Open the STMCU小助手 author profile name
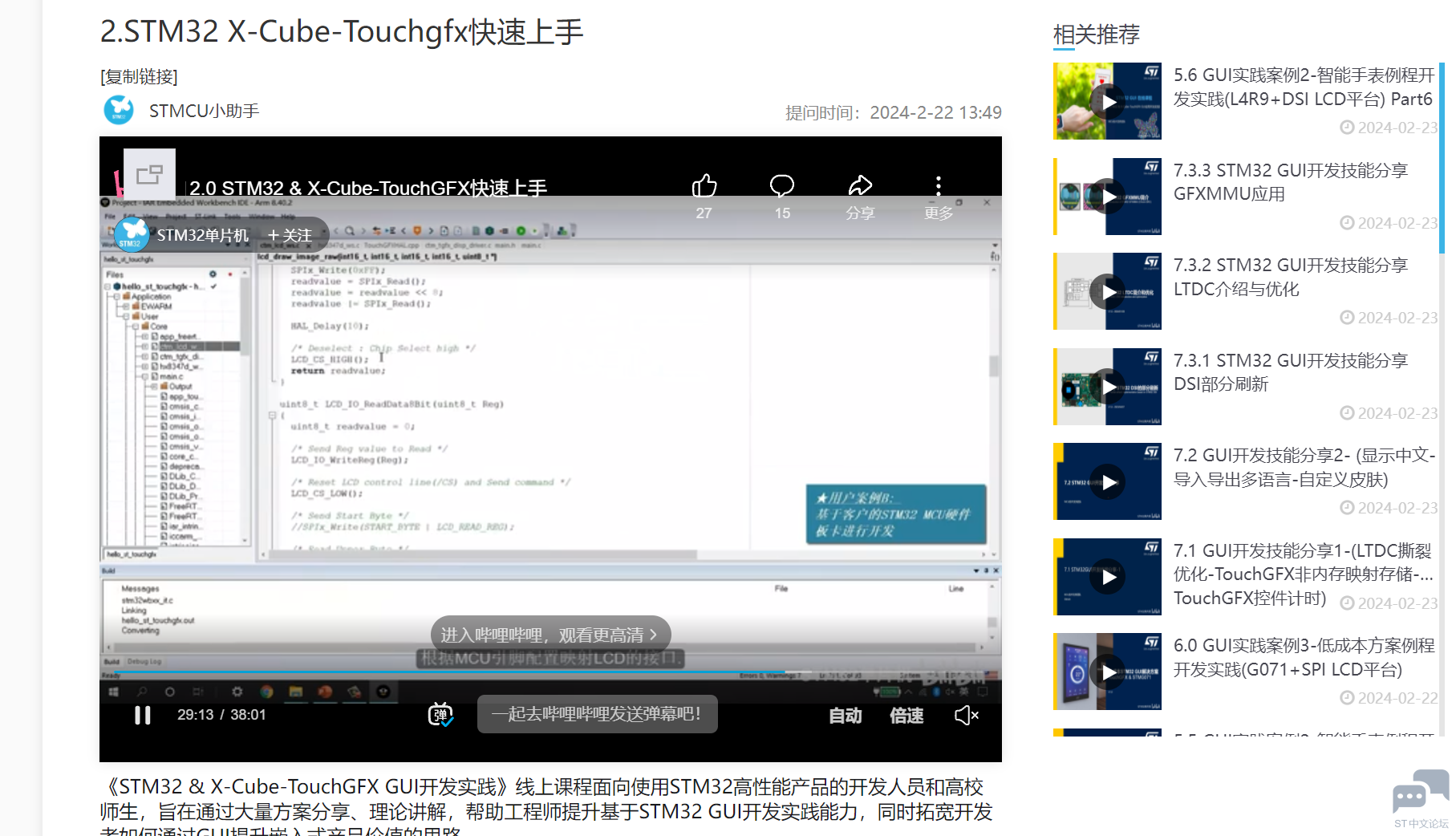This screenshot has width=1456, height=836. [x=204, y=111]
